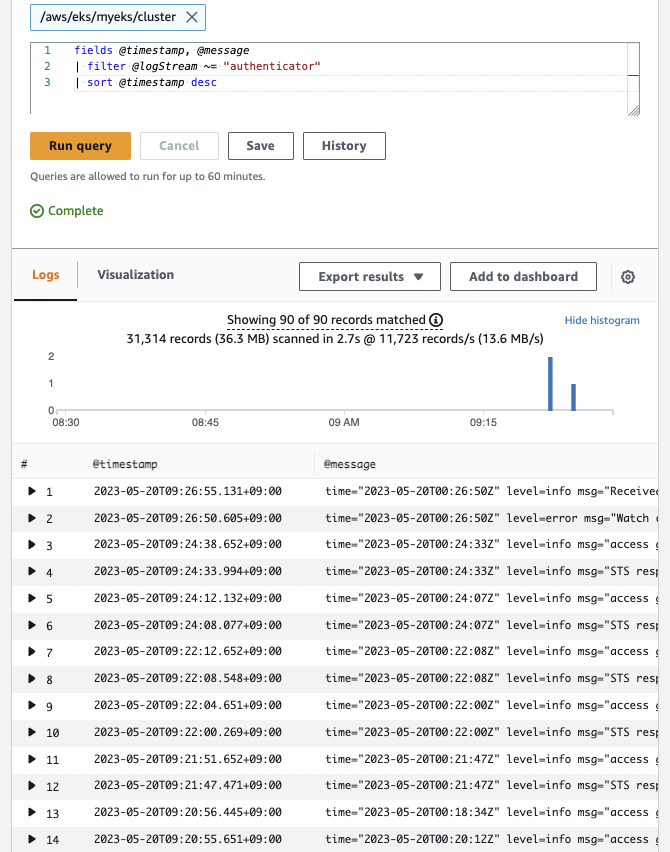Expand log row 9
Viewport: 670px width, 852px height.
[x=32, y=705]
